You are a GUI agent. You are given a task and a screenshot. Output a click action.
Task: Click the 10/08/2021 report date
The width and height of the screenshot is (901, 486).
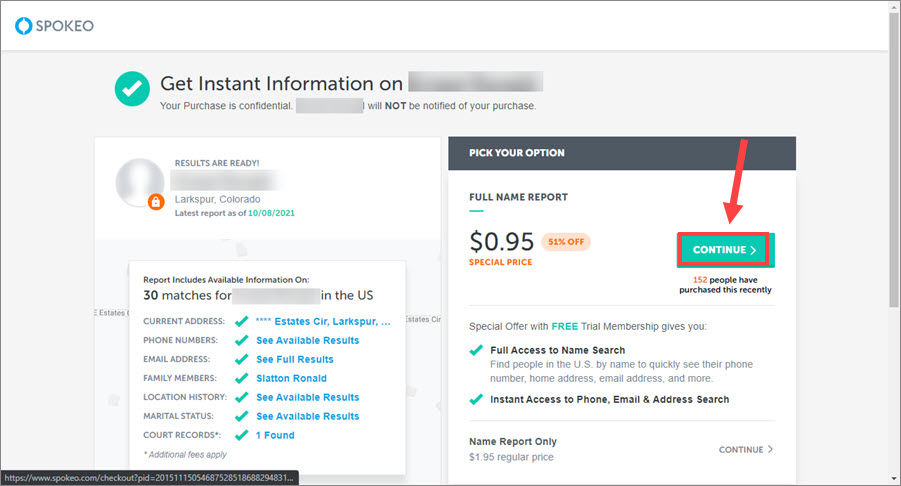pos(271,213)
